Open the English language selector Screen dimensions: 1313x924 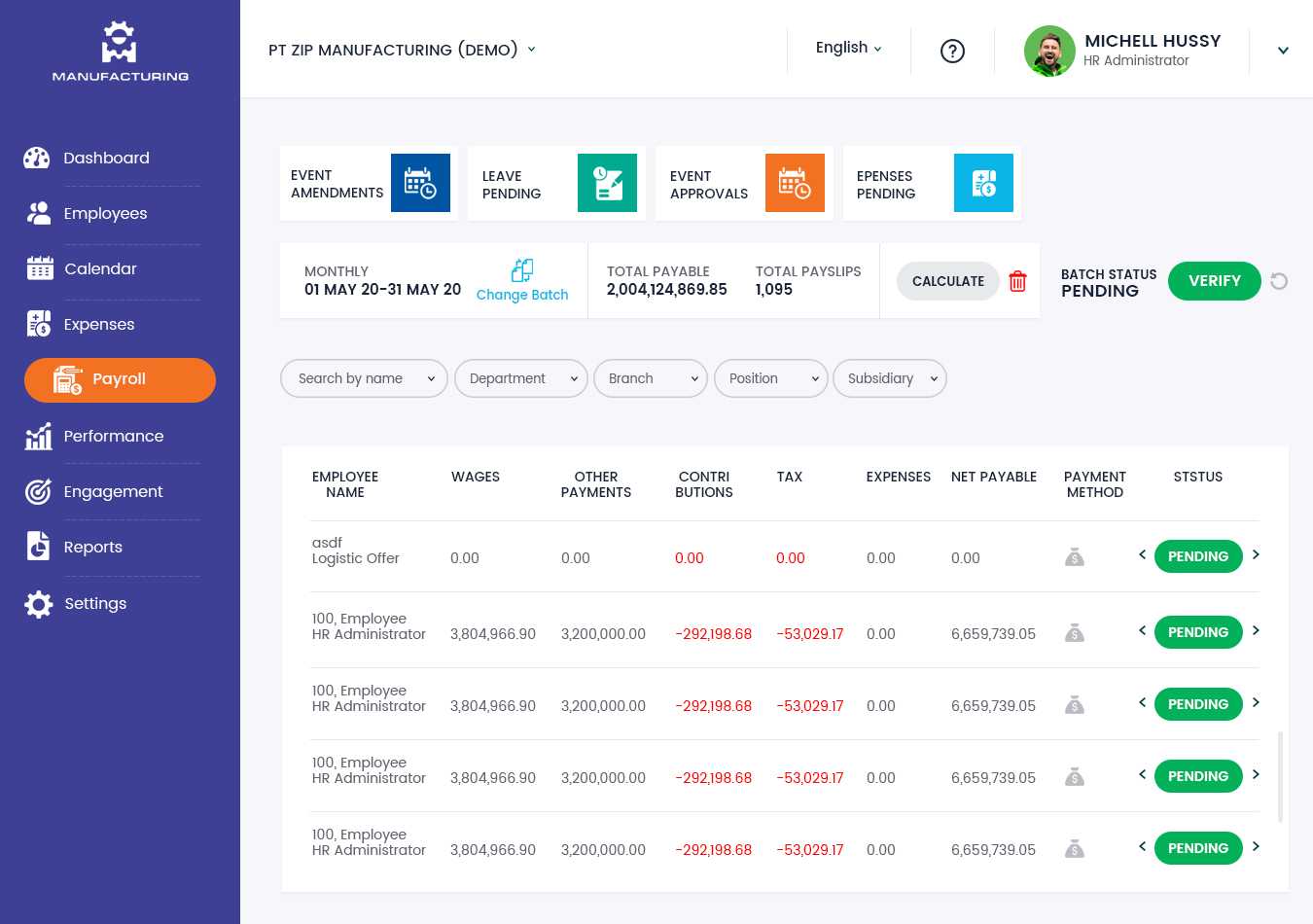(848, 48)
